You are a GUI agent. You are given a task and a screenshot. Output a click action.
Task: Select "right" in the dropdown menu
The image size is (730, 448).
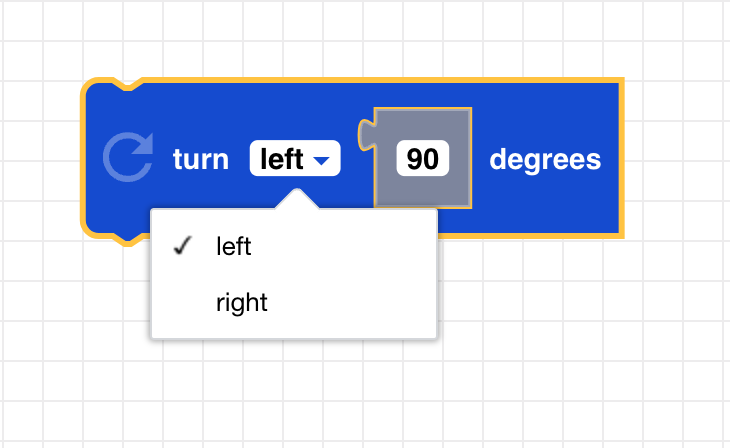pyautogui.click(x=242, y=302)
